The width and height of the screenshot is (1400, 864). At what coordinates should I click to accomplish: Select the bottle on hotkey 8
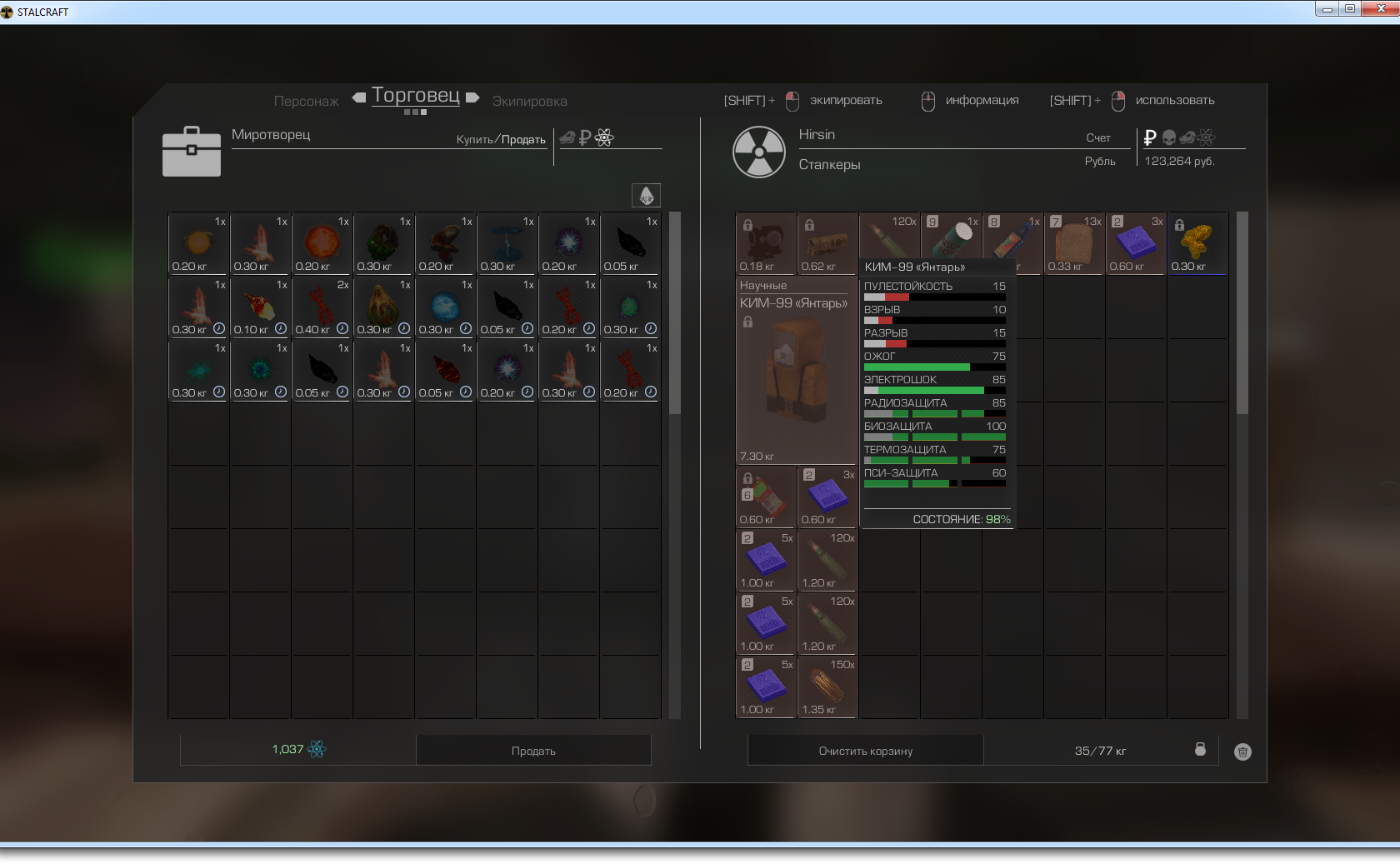(x=1012, y=237)
